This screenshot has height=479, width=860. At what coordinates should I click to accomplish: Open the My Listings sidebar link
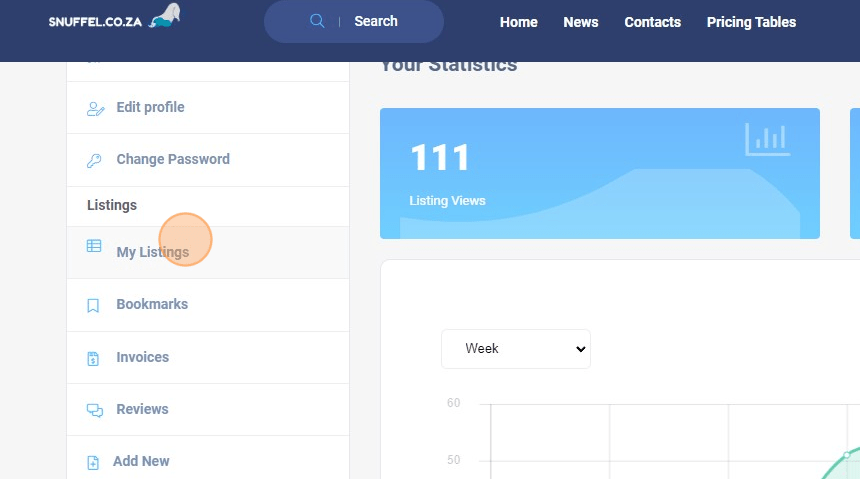point(152,252)
